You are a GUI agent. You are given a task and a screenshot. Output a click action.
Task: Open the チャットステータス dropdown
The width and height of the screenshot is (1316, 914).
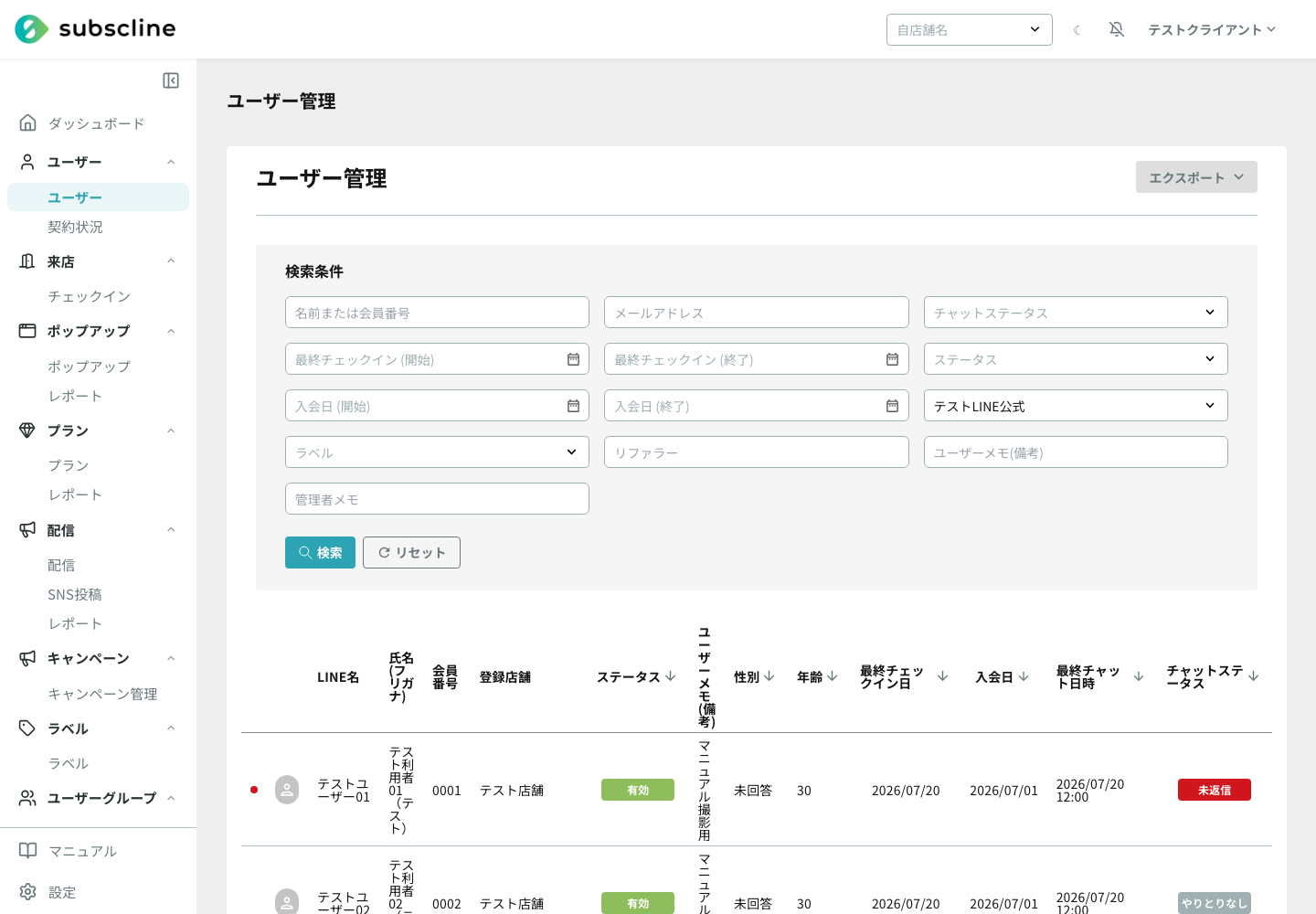[1076, 313]
